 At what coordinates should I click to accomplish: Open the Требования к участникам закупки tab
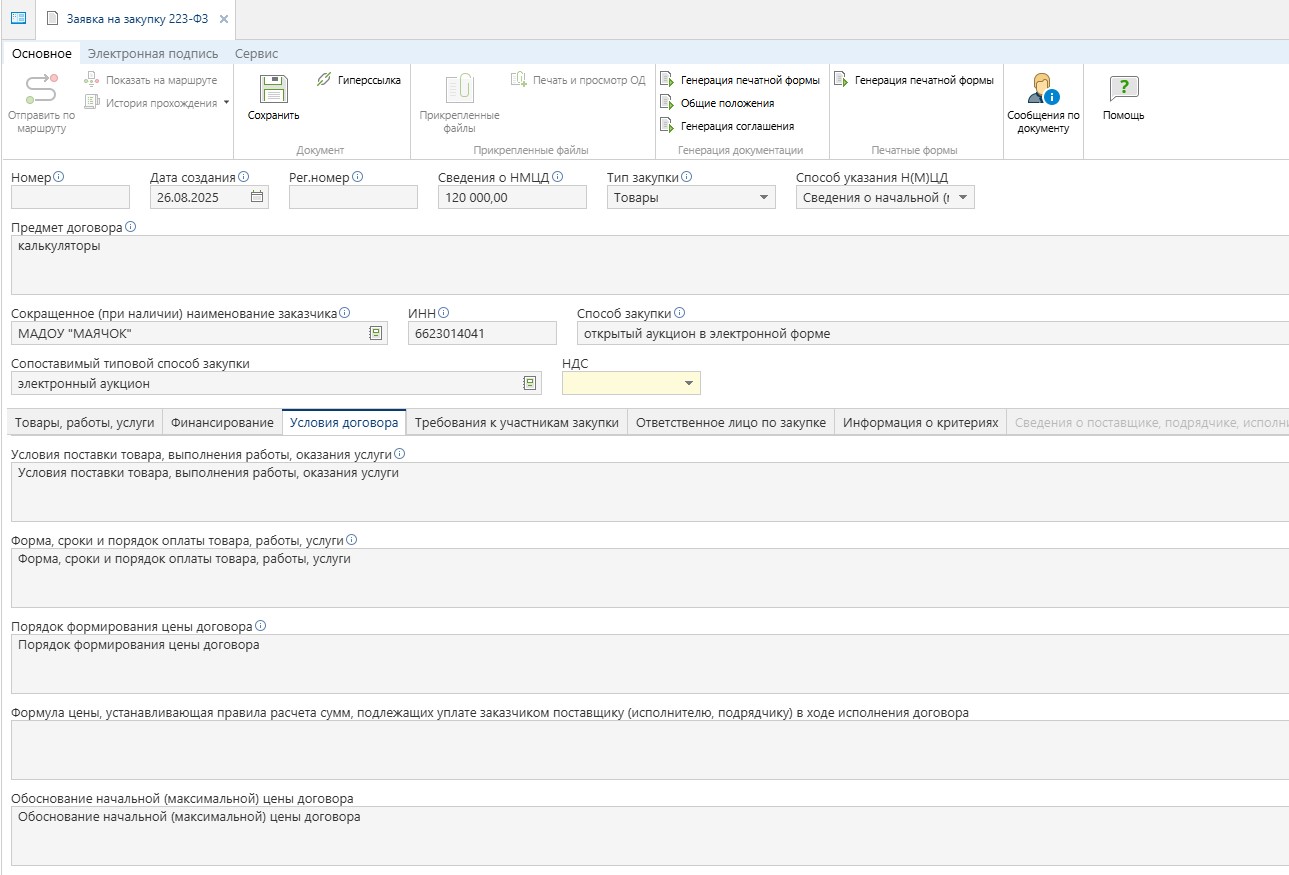pyautogui.click(x=517, y=423)
